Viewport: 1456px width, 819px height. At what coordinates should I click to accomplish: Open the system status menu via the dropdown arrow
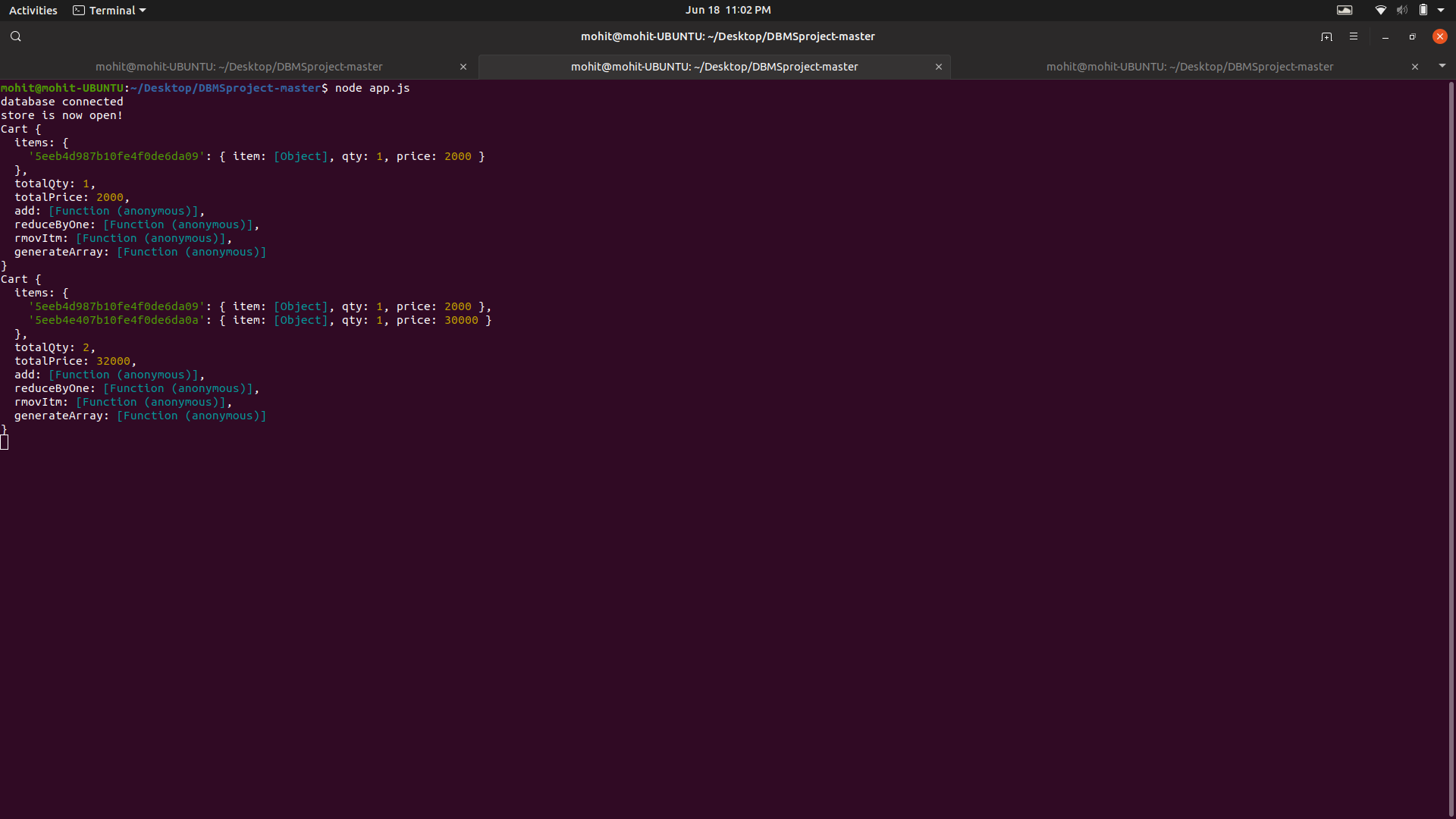click(1445, 10)
